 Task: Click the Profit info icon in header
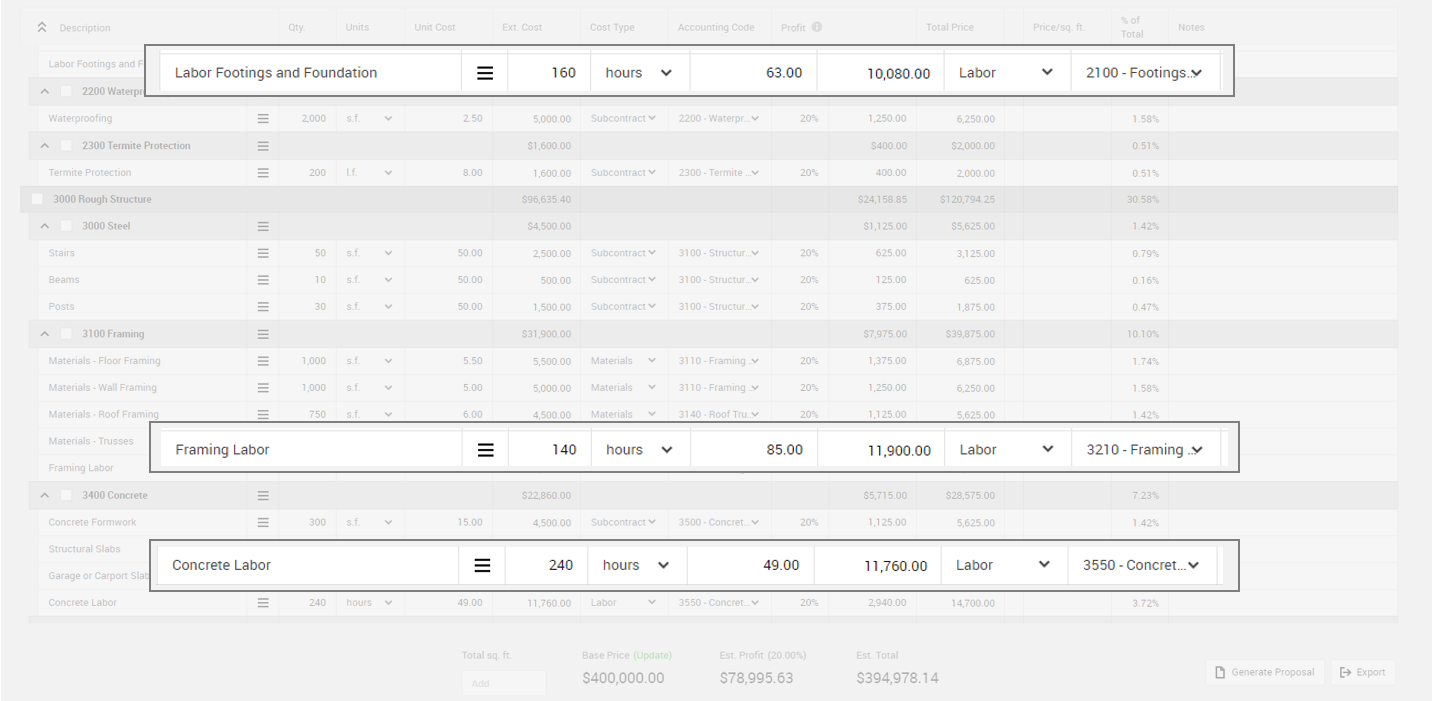817,27
